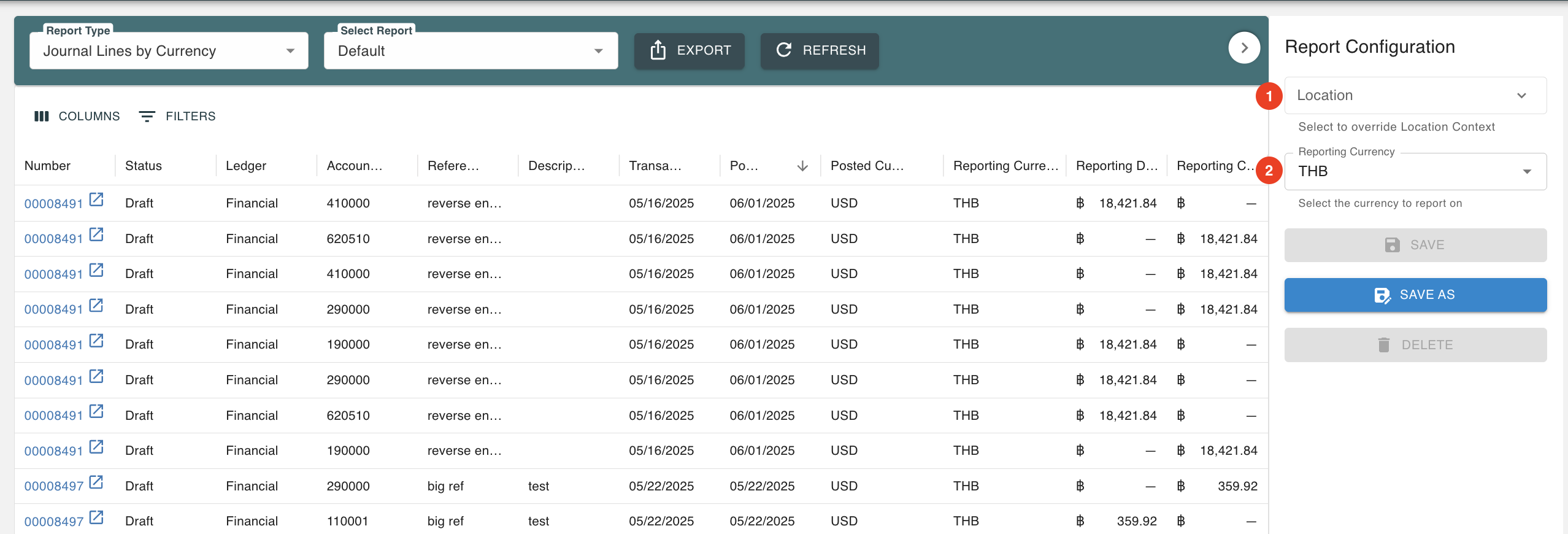The width and height of the screenshot is (1568, 534).
Task: Click the greyed-out DELETE button
Action: (1415, 345)
